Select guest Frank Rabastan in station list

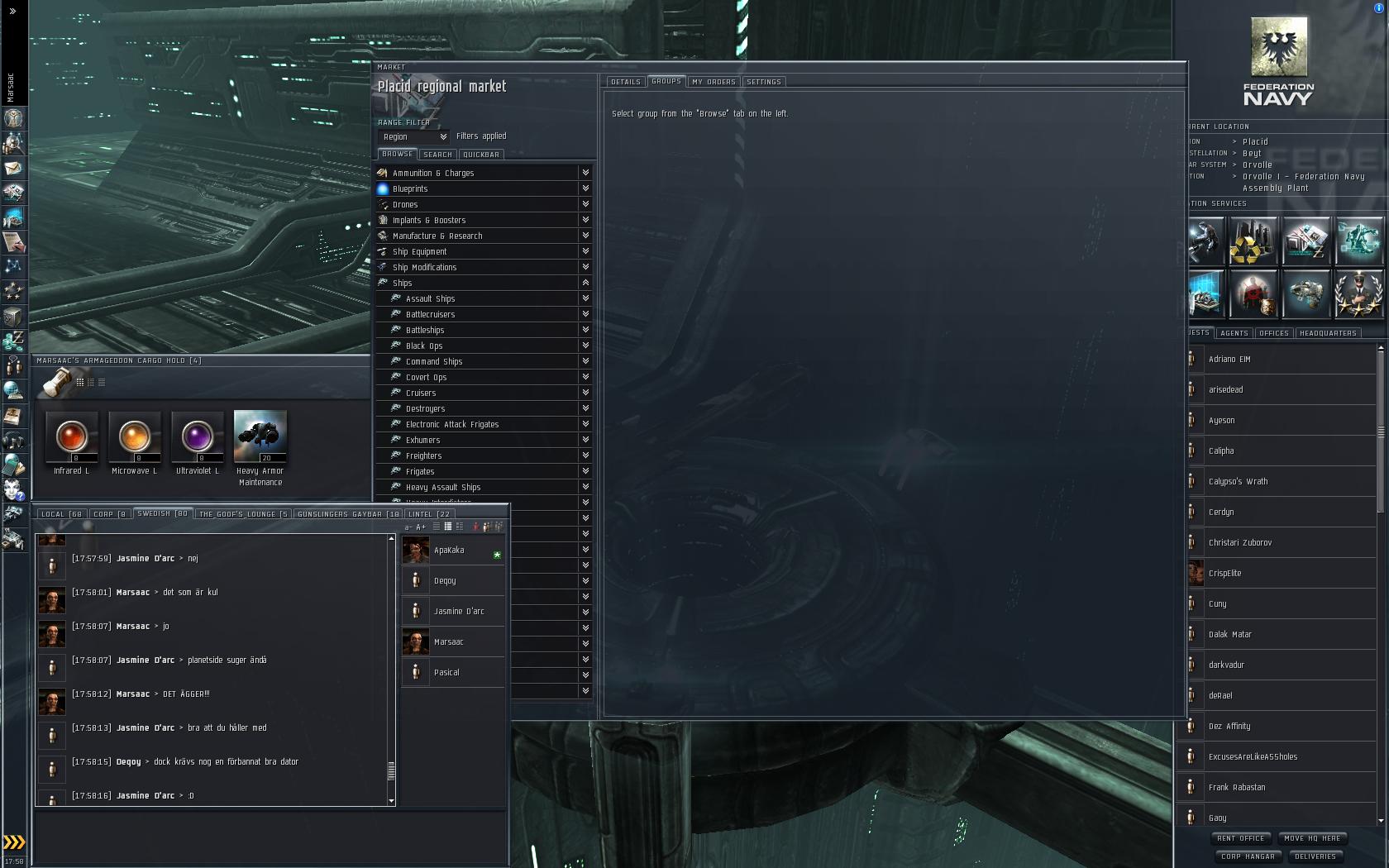click(1282, 787)
